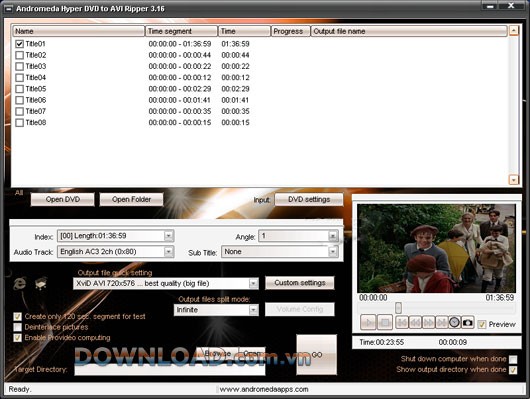Click the Browse button for target directory
This screenshot has height=399, width=530.
(218, 354)
